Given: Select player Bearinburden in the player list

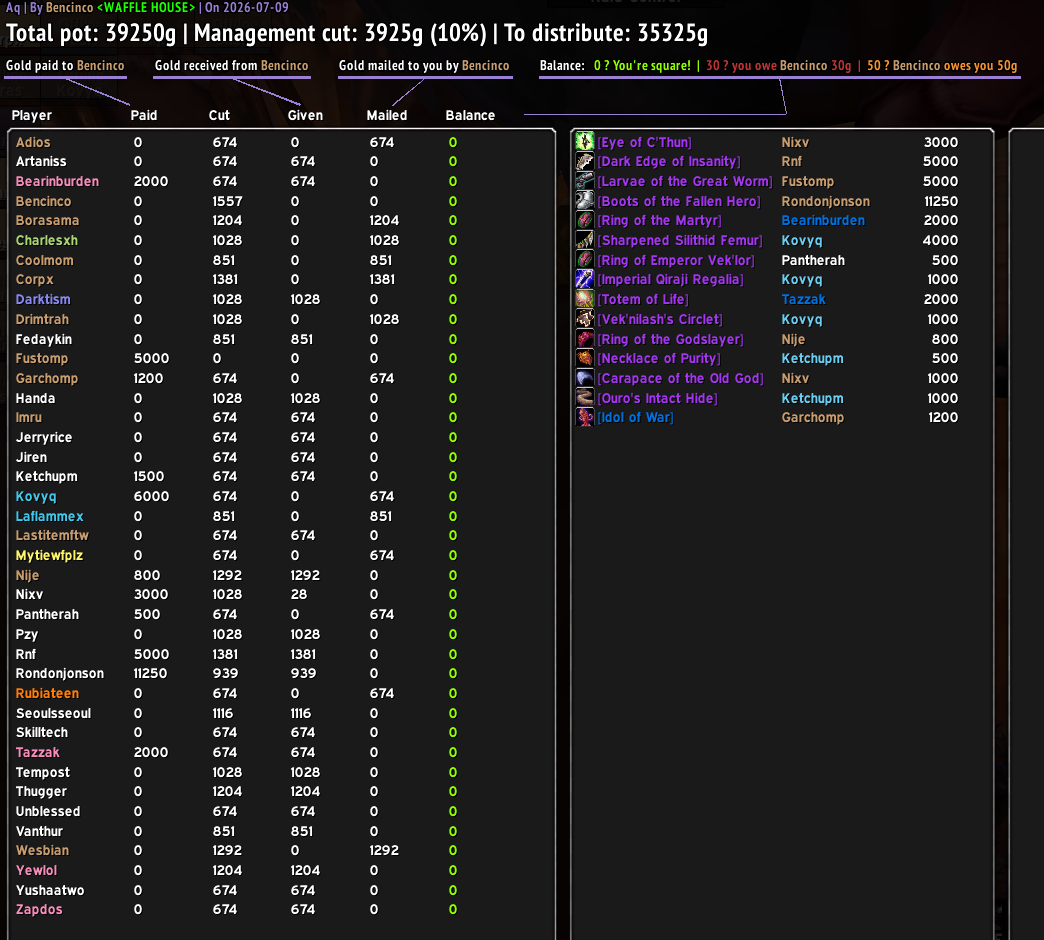Looking at the screenshot, I should click(x=57, y=181).
